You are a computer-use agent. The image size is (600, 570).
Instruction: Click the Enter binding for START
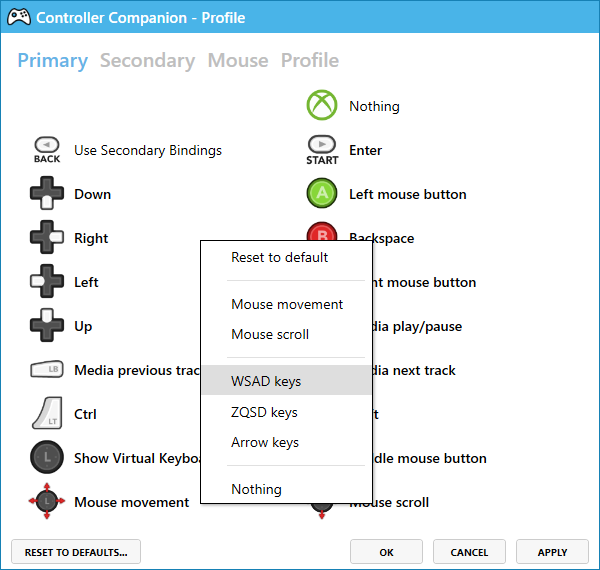tap(365, 150)
